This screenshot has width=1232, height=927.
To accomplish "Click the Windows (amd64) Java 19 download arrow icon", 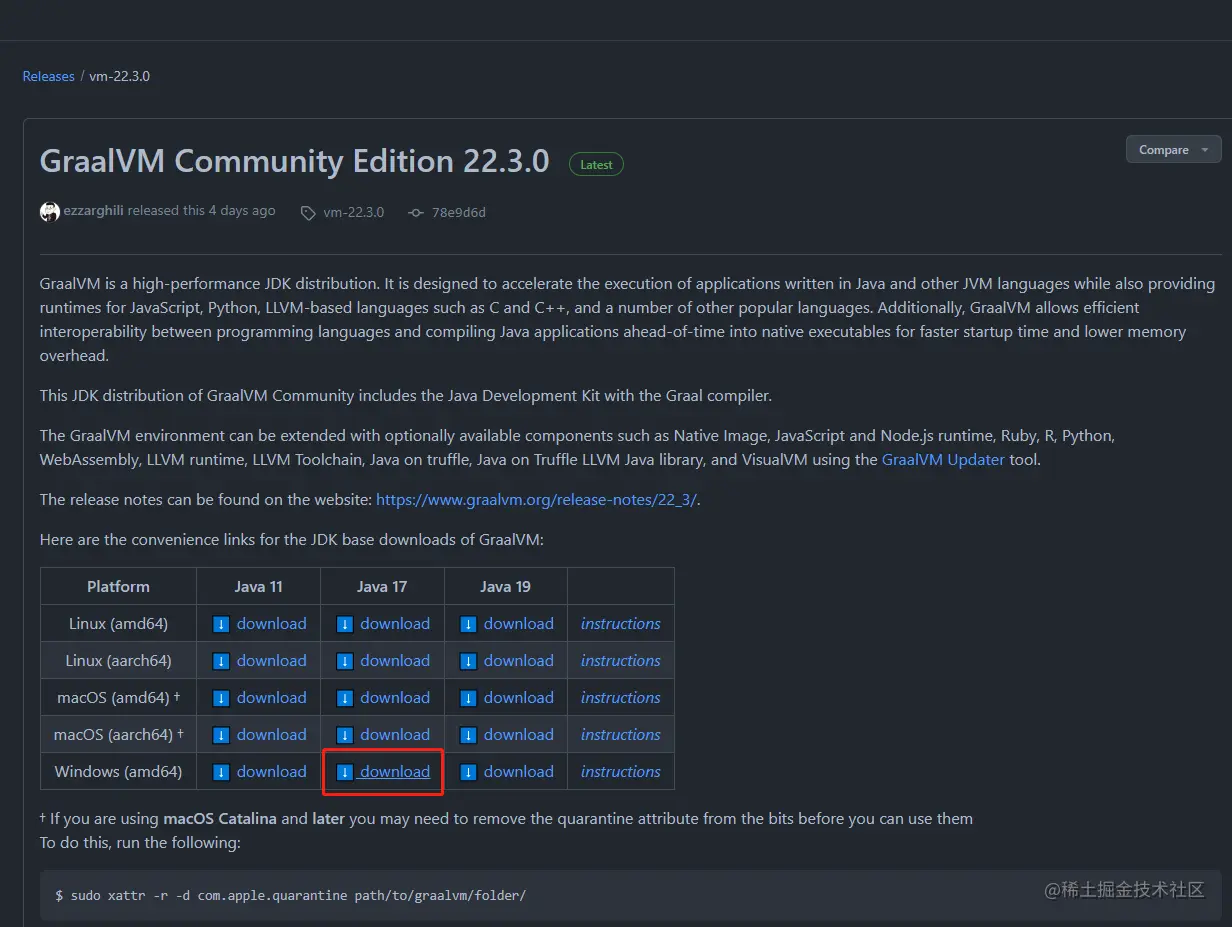I will point(468,772).
